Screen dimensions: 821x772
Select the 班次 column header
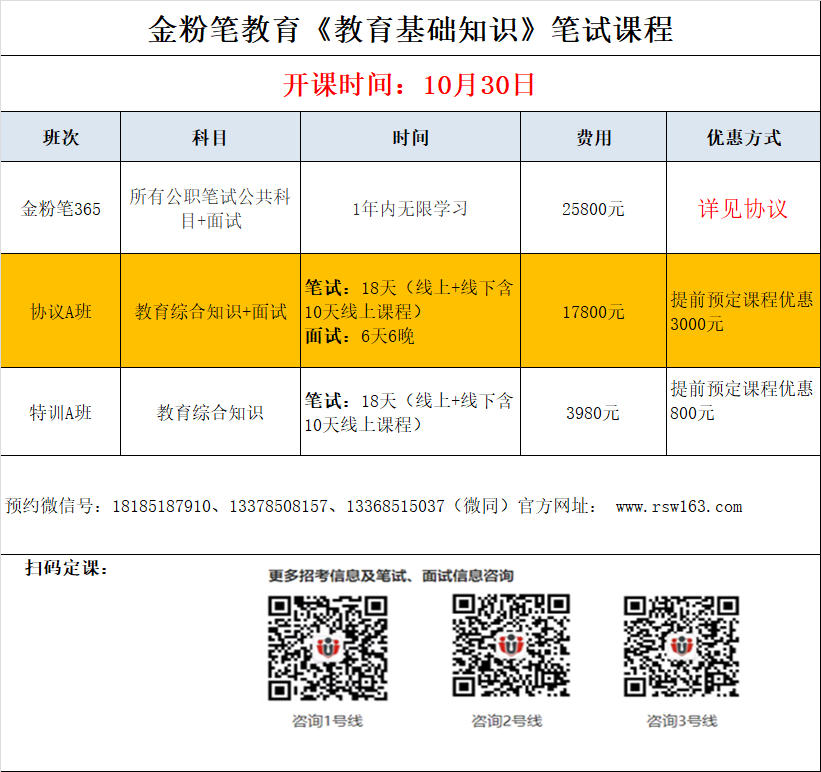(x=61, y=138)
